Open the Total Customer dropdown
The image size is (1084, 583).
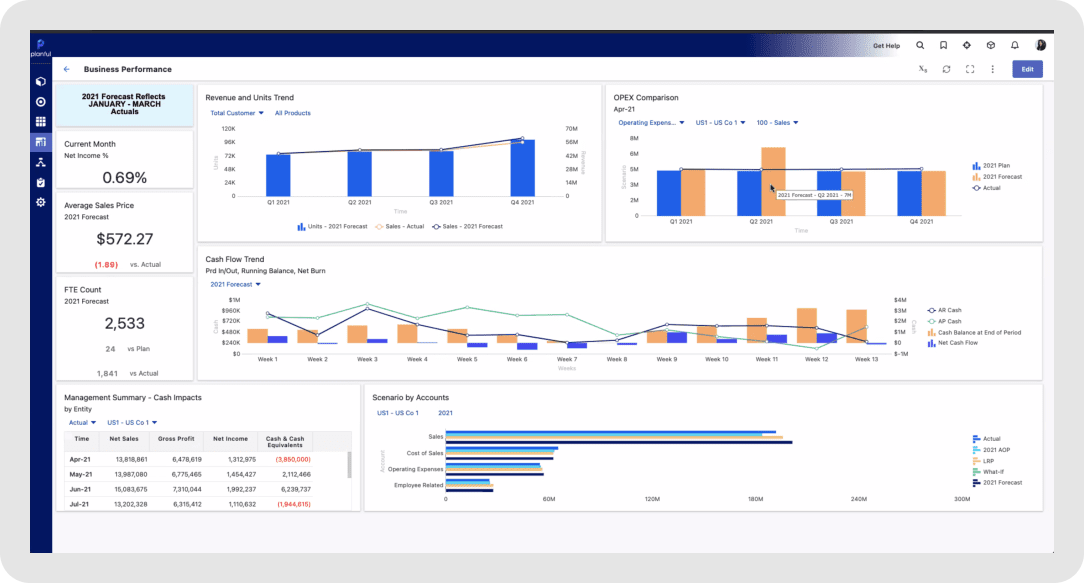point(233,113)
